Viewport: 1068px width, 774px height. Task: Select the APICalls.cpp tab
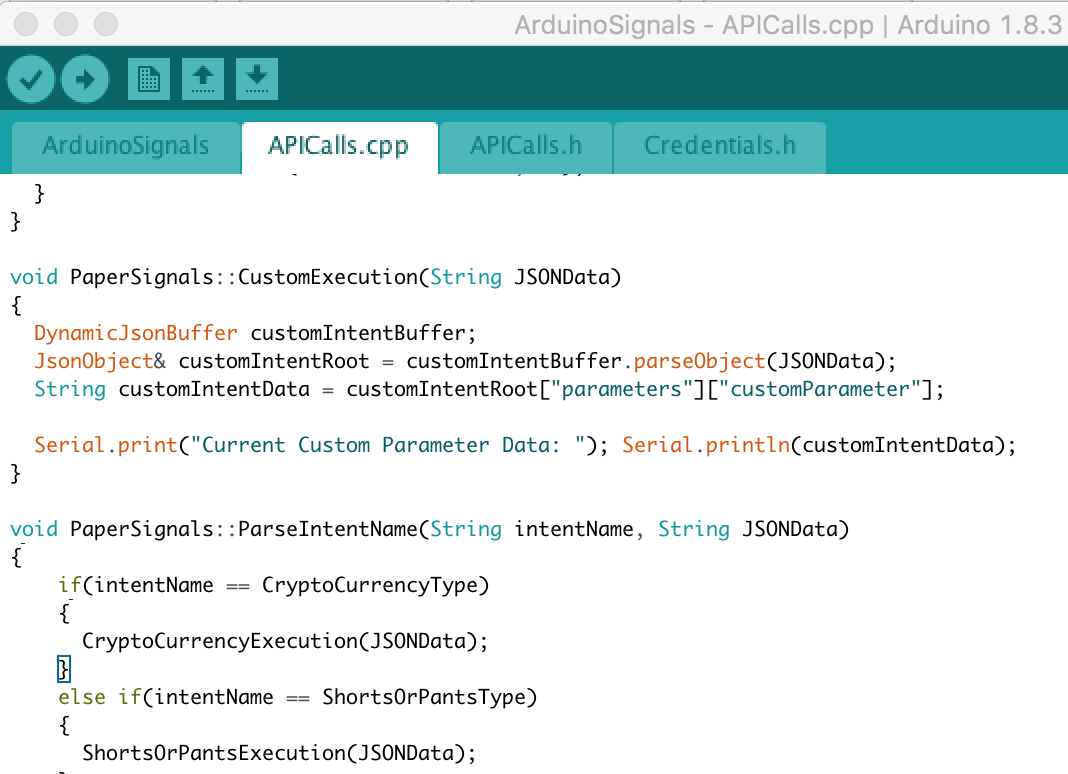click(x=339, y=146)
